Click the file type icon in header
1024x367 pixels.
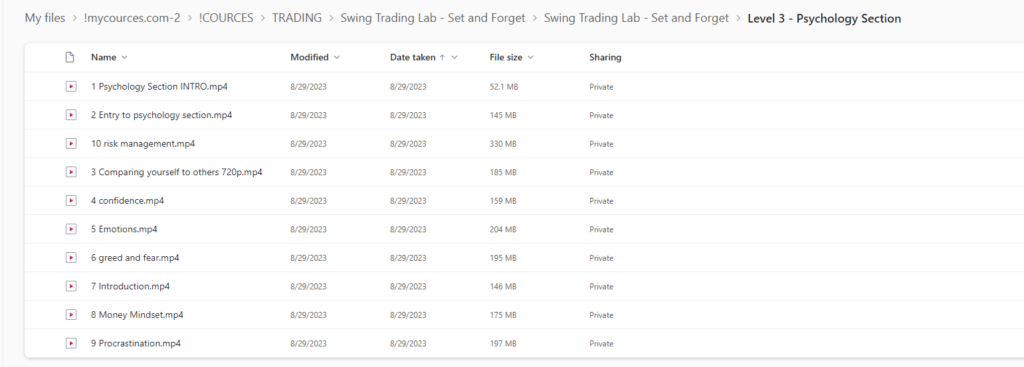tap(70, 57)
